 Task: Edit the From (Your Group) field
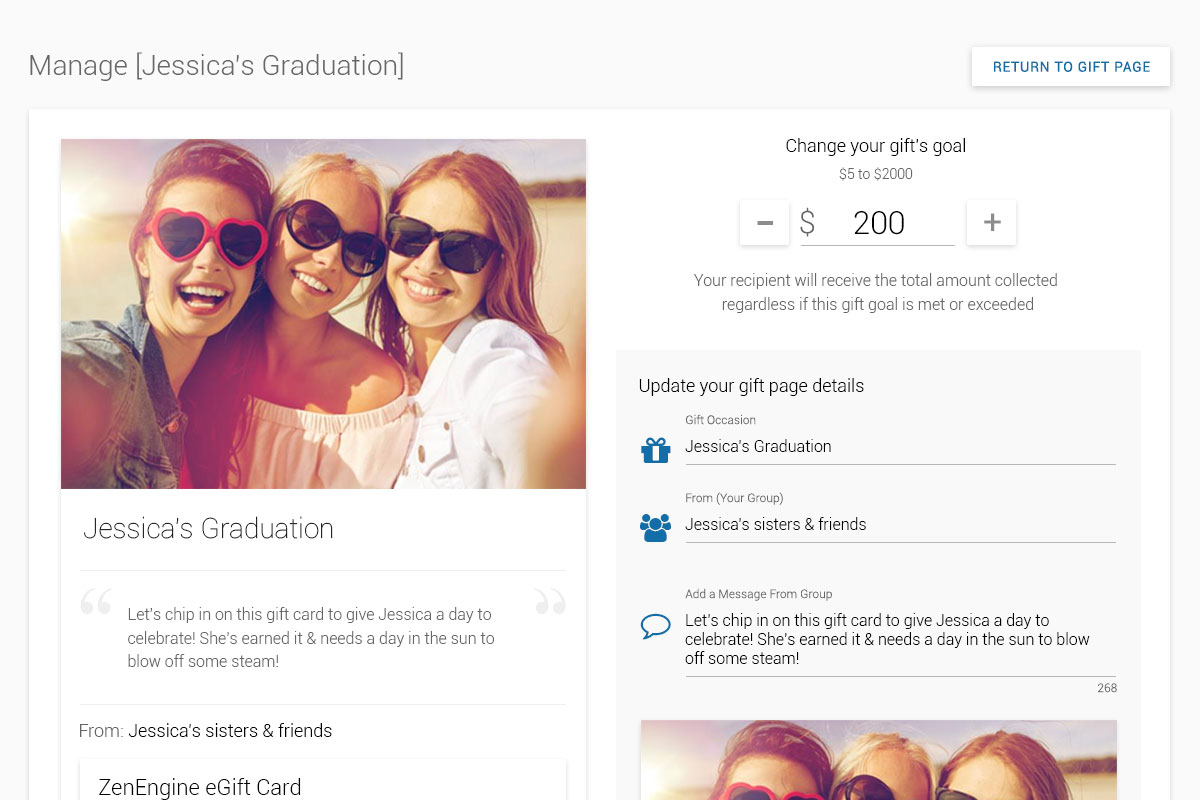(900, 525)
